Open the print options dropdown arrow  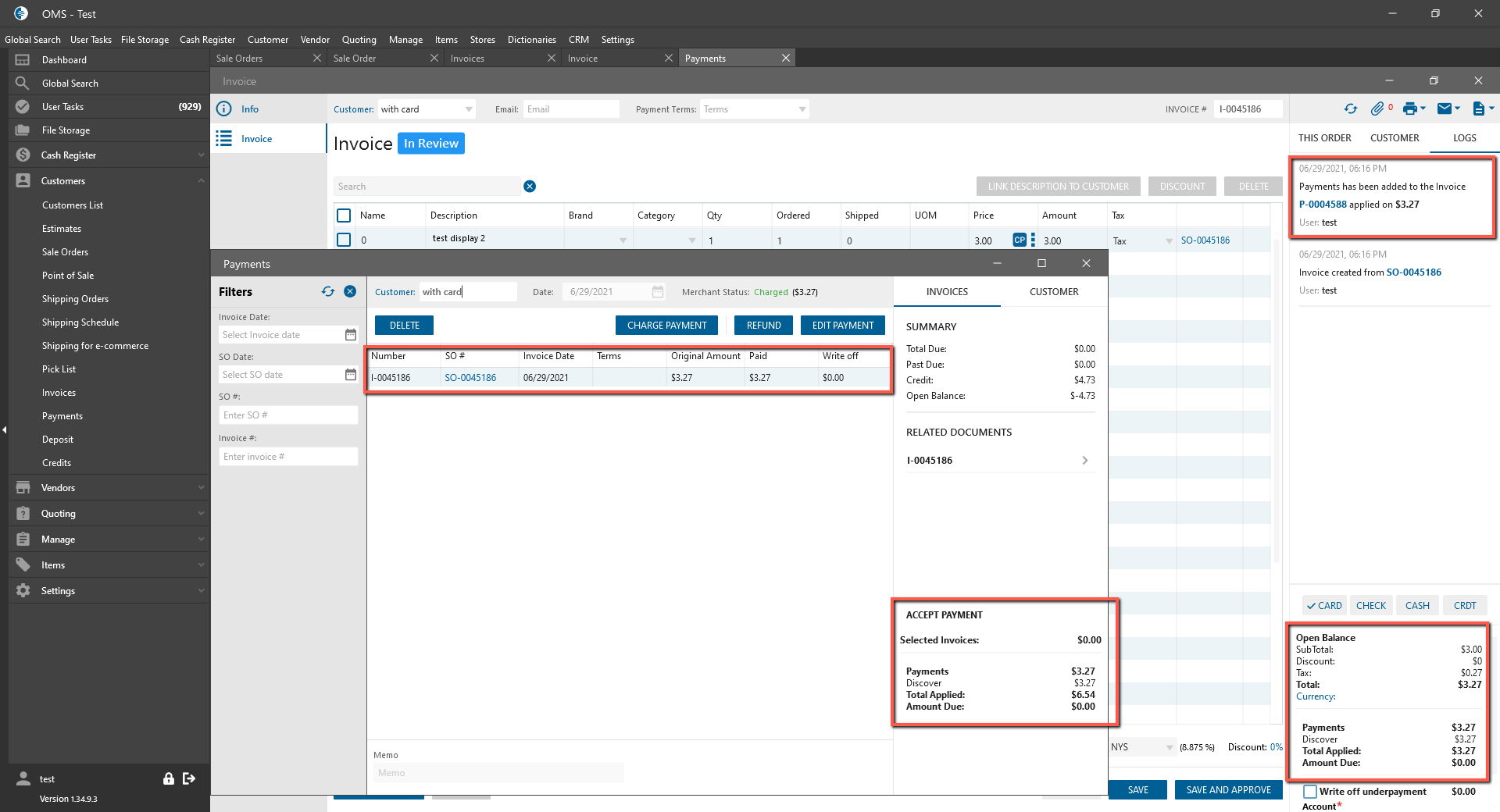click(x=1423, y=109)
